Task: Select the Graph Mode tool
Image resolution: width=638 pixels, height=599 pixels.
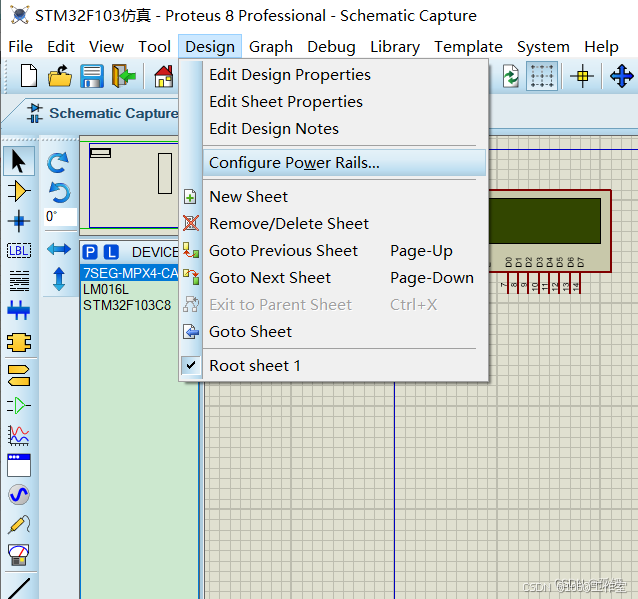Action: tap(19, 435)
